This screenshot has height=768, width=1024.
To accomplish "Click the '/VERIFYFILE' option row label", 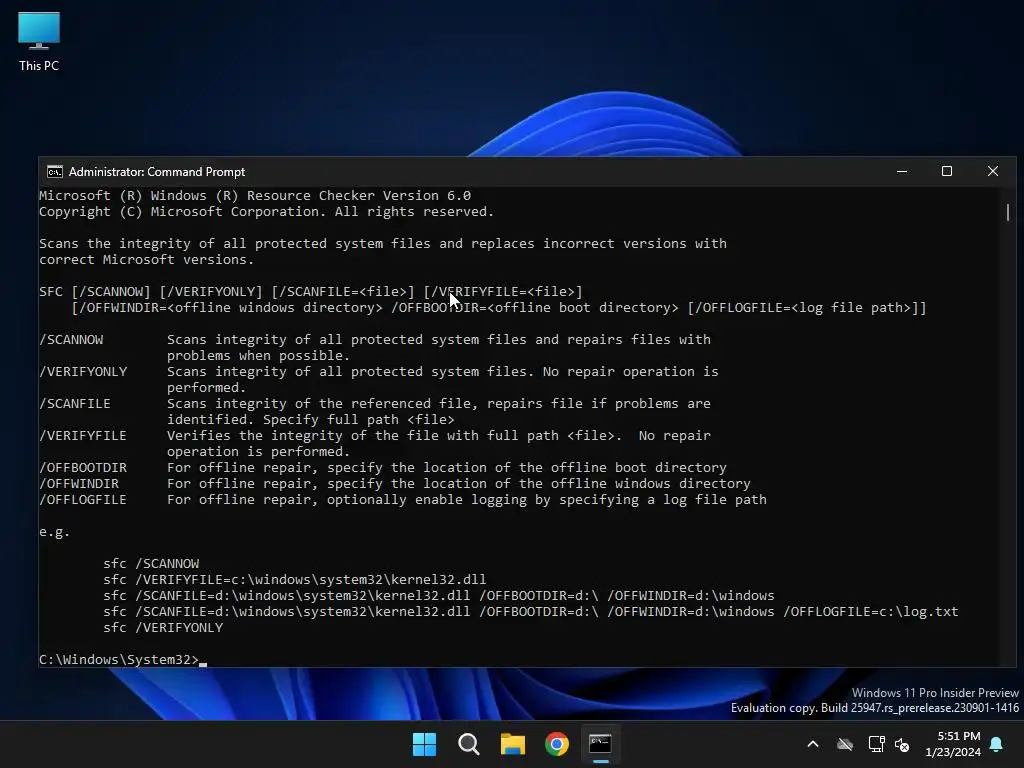I will [83, 436].
